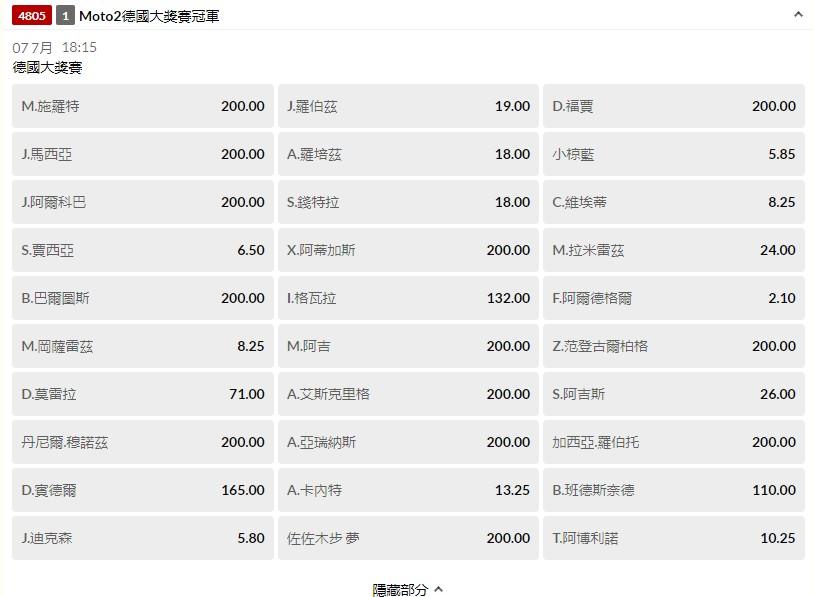
Task: Click the grey 1 market count badge
Action: pos(65,16)
